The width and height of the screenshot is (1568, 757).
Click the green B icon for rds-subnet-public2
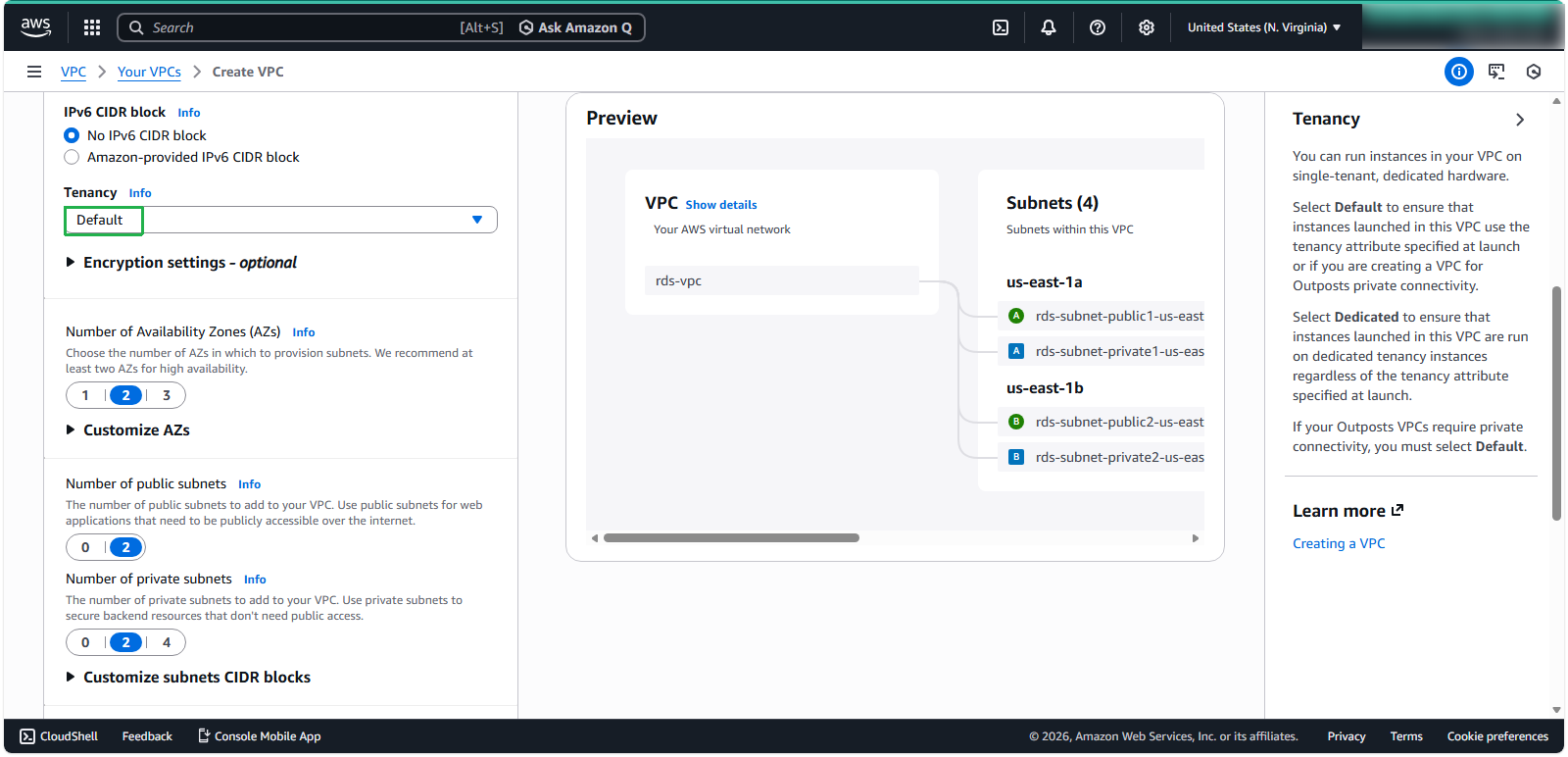click(1016, 422)
